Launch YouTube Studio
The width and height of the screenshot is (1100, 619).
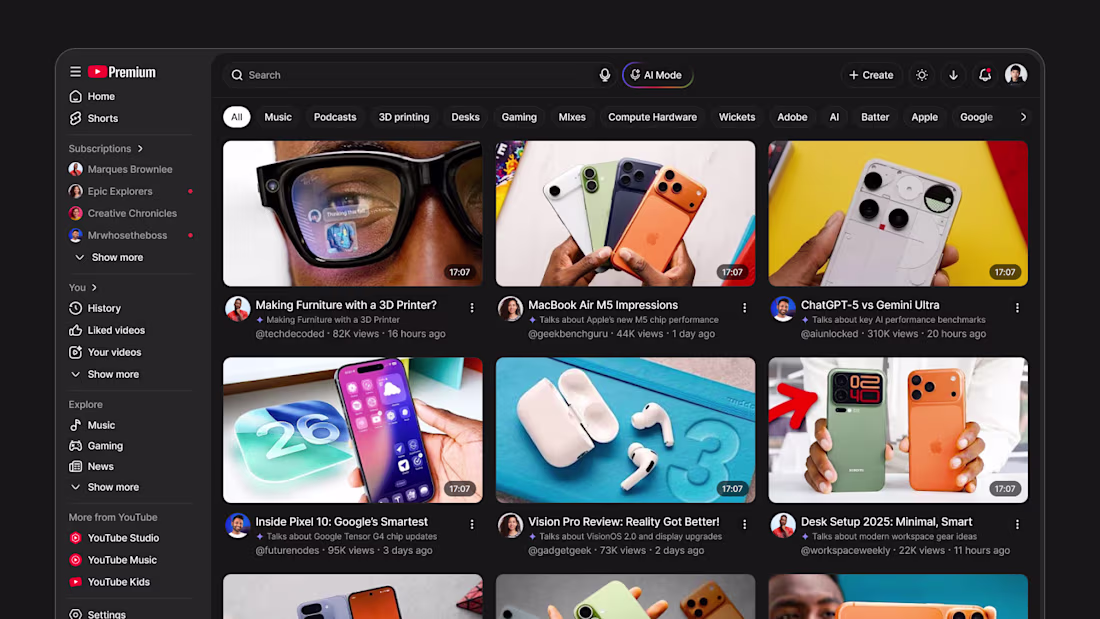pyautogui.click(x=114, y=538)
